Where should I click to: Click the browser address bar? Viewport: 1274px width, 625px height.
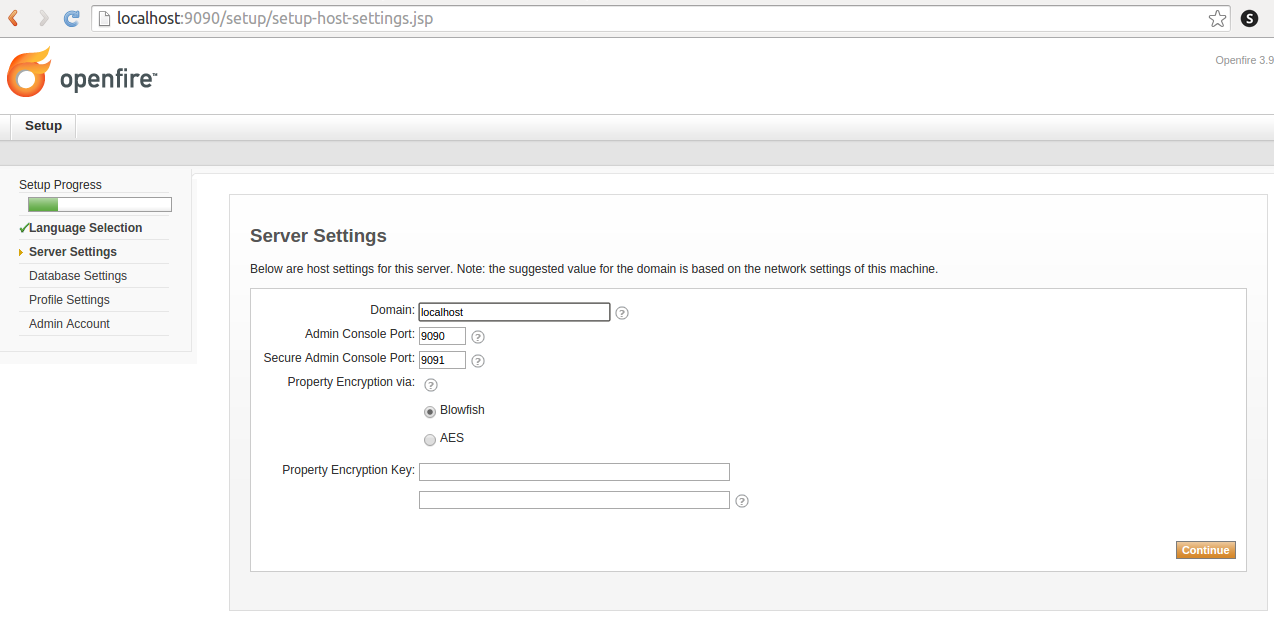point(650,18)
